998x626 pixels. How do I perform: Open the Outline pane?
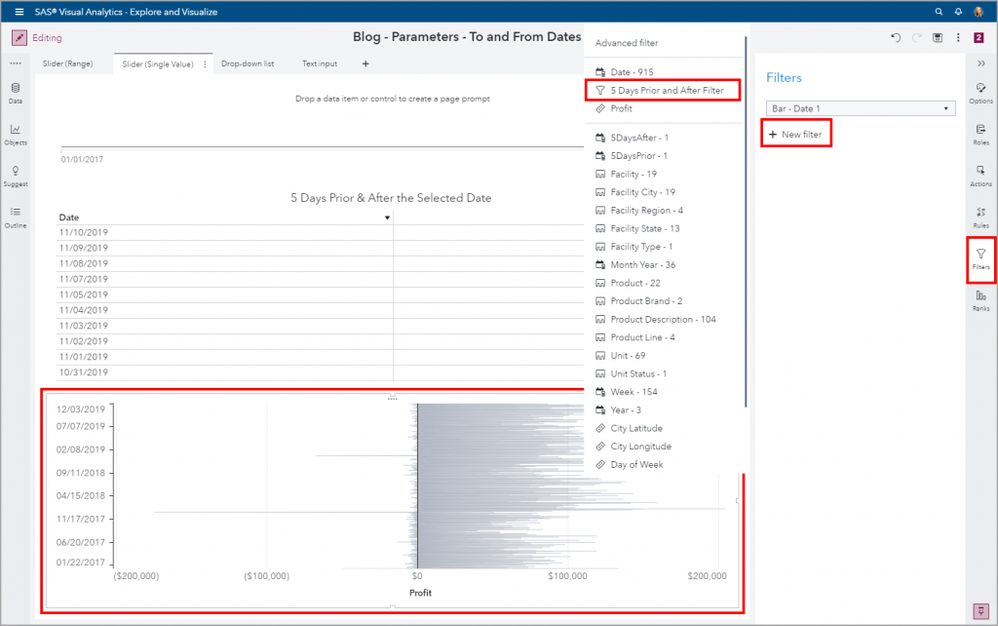pyautogui.click(x=15, y=218)
